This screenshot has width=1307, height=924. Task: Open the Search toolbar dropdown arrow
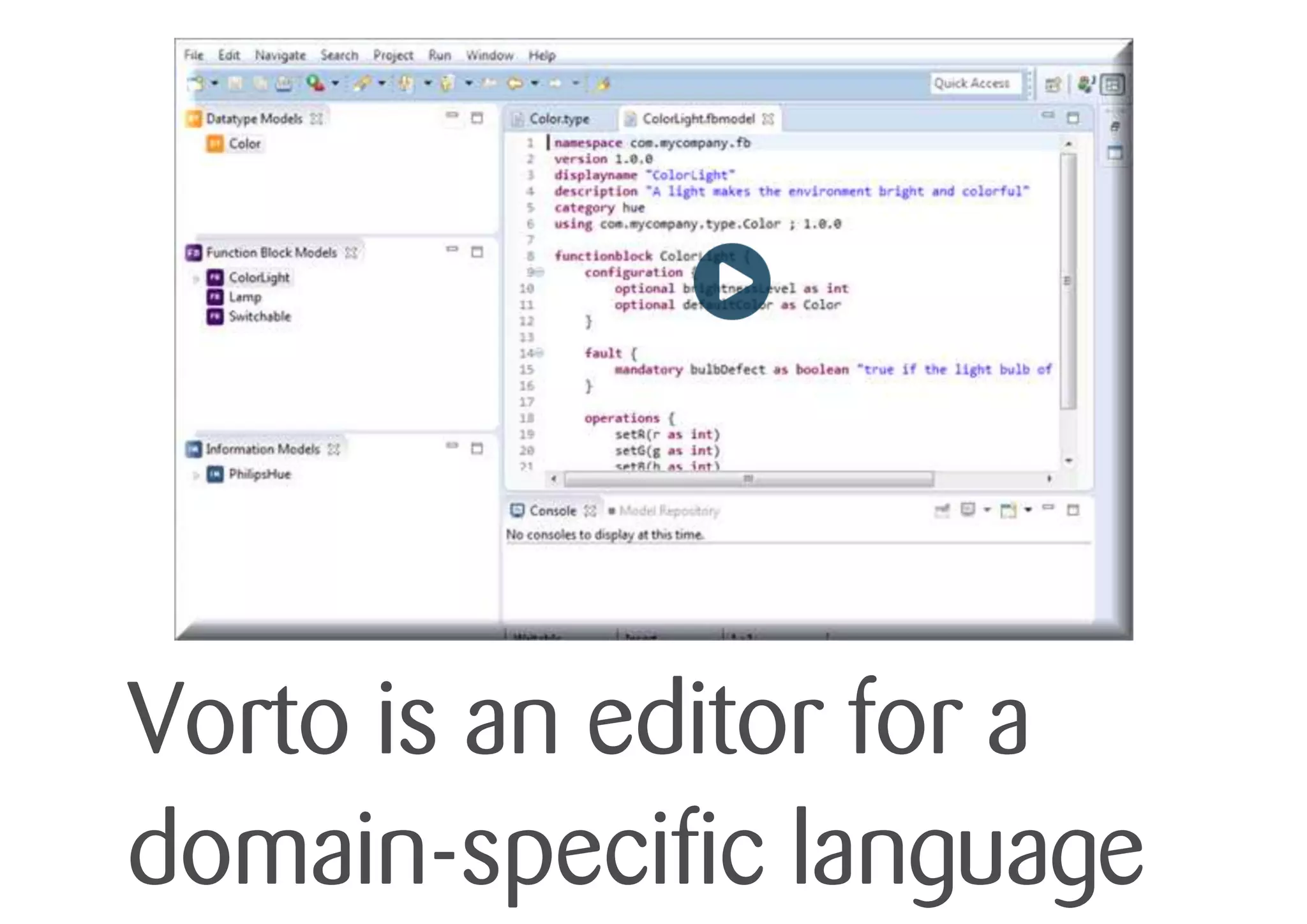[x=382, y=84]
